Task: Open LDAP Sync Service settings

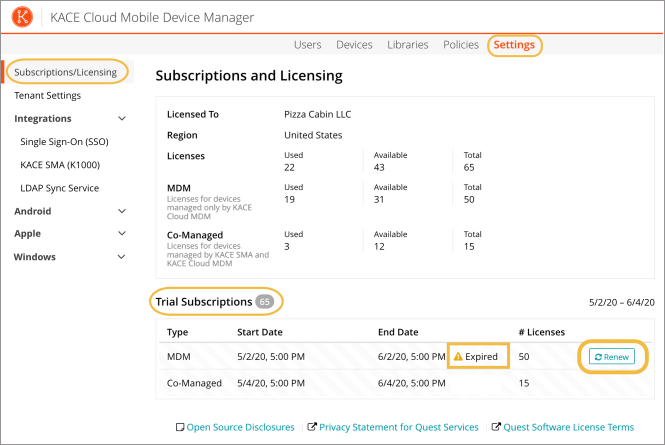Action: (x=59, y=188)
